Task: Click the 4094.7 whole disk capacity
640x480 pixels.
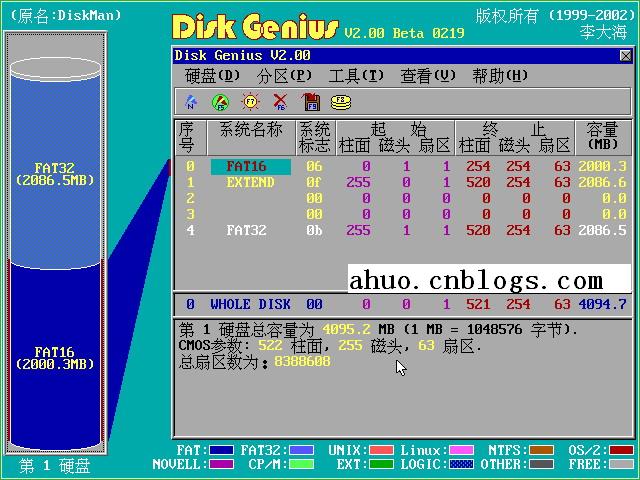Action: click(x=602, y=304)
